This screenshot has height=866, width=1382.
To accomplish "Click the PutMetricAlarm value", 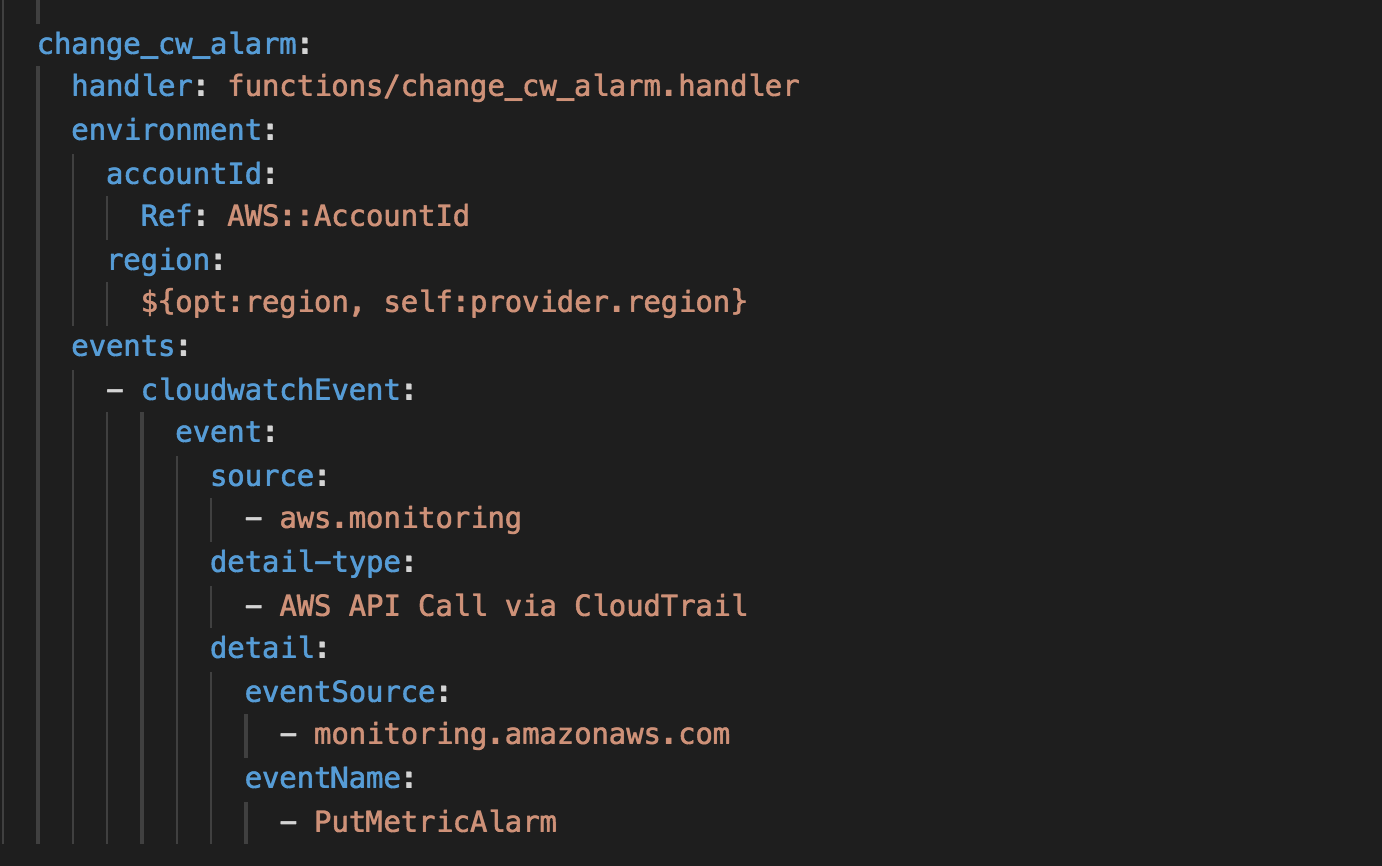I will pyautogui.click(x=435, y=822).
